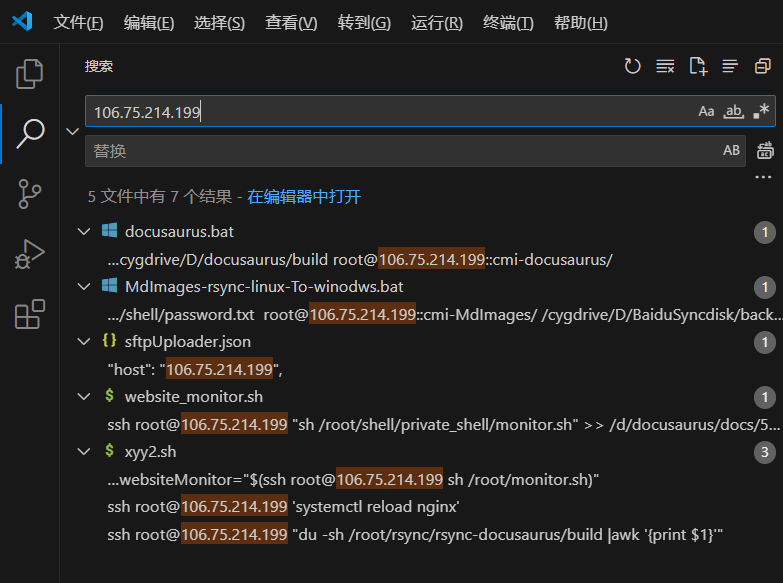
Task: Collapse xyy2.sh results
Action: point(84,451)
